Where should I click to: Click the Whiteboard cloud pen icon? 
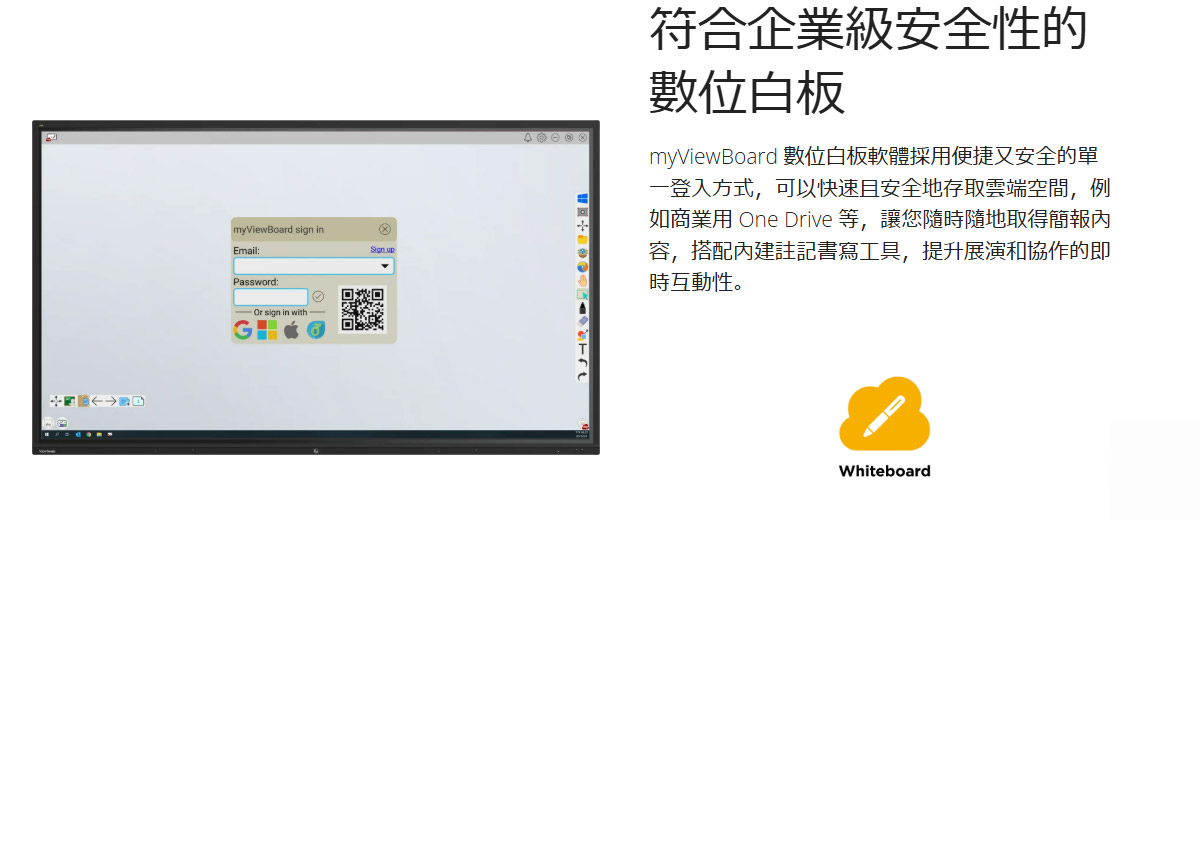pyautogui.click(x=884, y=414)
